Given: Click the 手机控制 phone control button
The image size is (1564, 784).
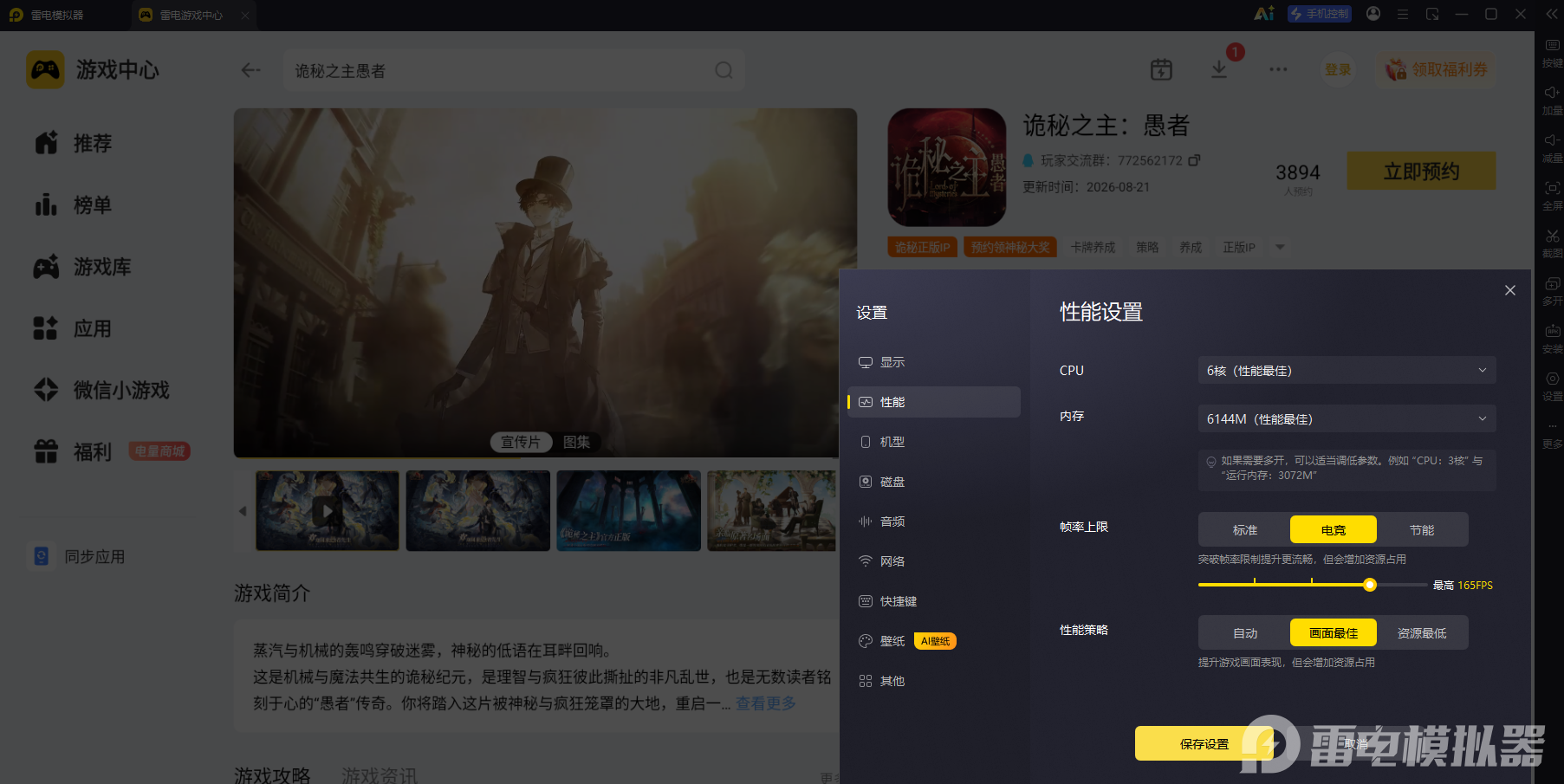Looking at the screenshot, I should 1320,14.
